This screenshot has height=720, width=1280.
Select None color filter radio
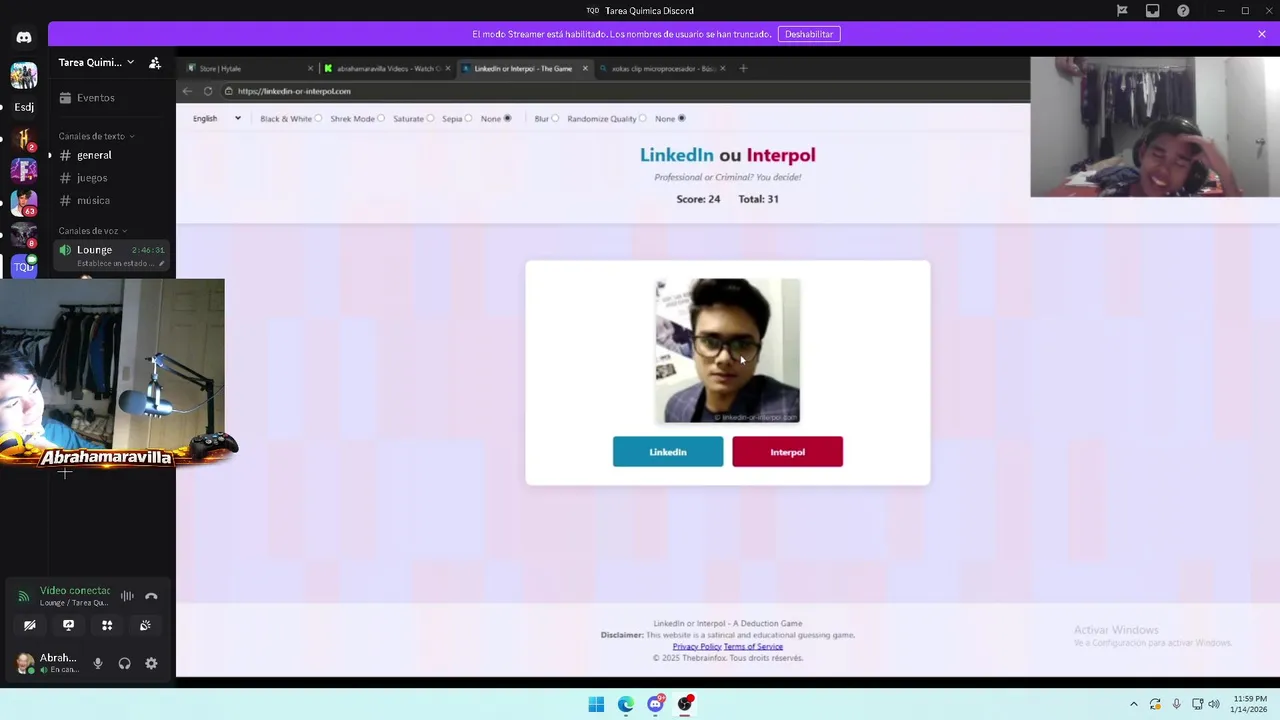click(507, 118)
